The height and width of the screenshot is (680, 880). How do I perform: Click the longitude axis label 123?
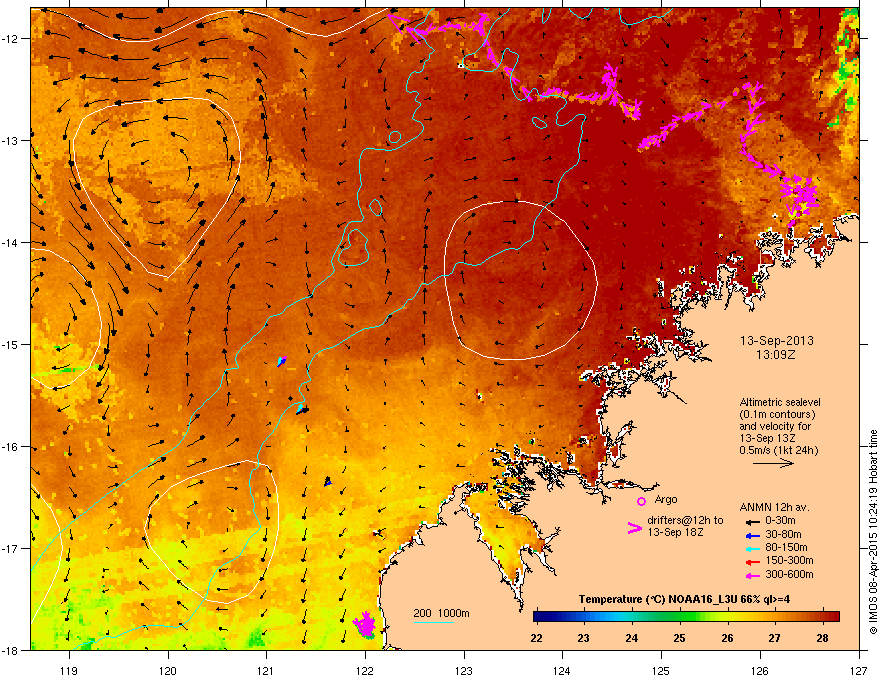[464, 670]
